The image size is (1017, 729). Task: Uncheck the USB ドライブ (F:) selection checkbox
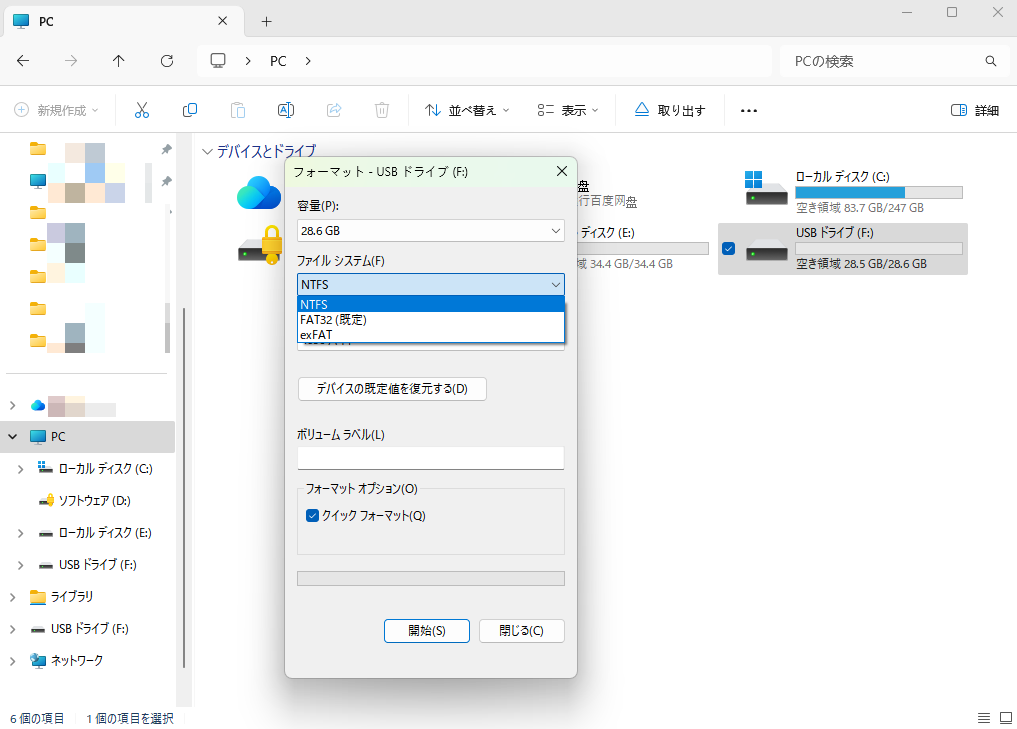[728, 249]
